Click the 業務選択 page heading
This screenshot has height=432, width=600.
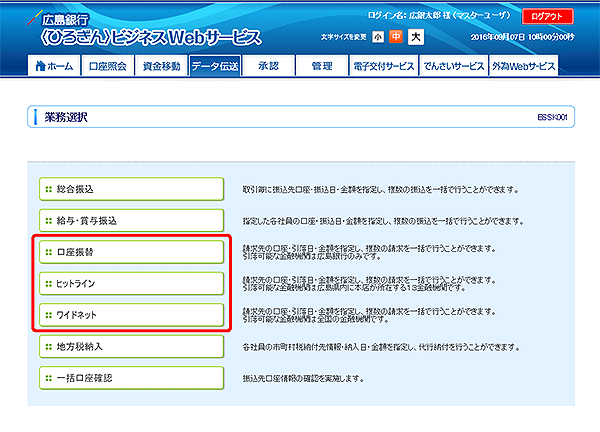pos(66,117)
